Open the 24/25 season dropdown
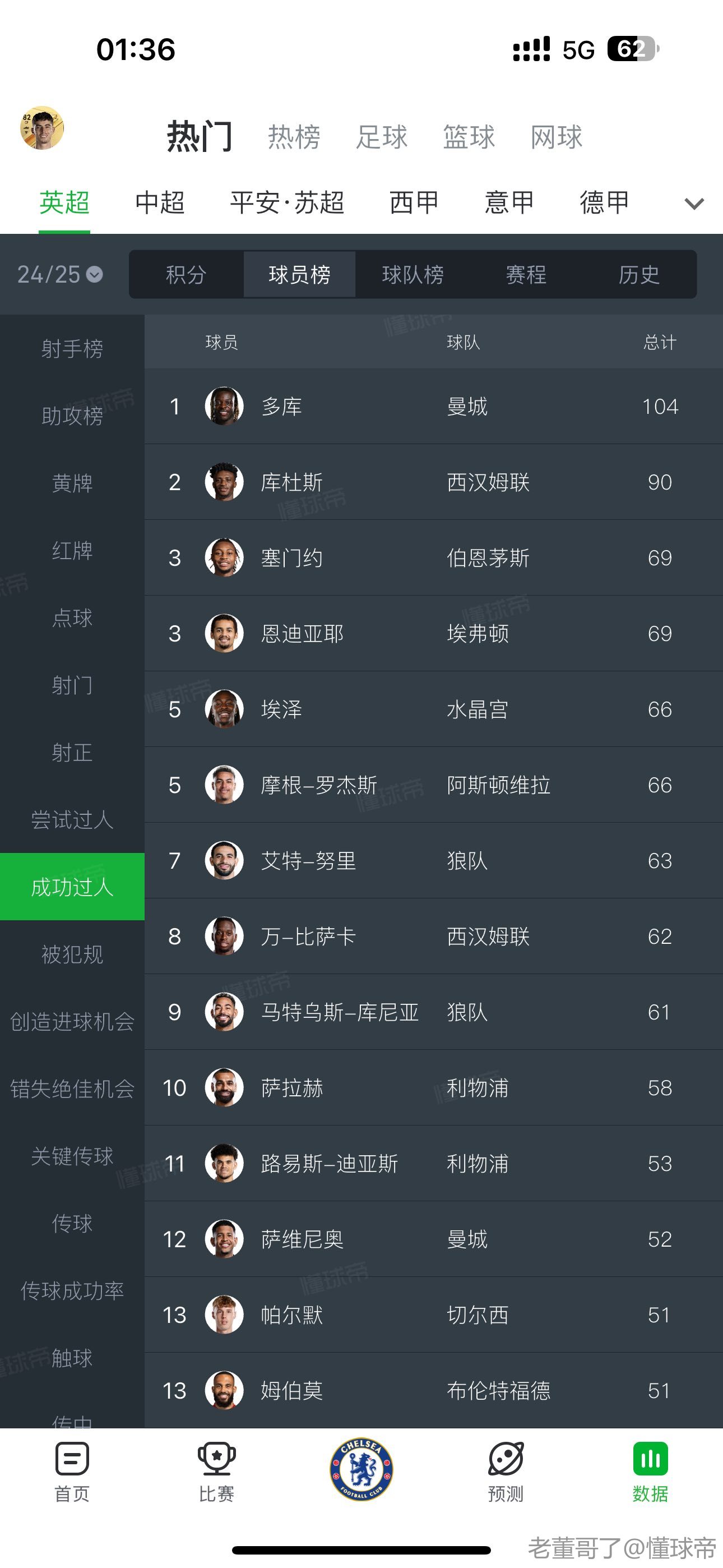The height and width of the screenshot is (1568, 723). 59,275
